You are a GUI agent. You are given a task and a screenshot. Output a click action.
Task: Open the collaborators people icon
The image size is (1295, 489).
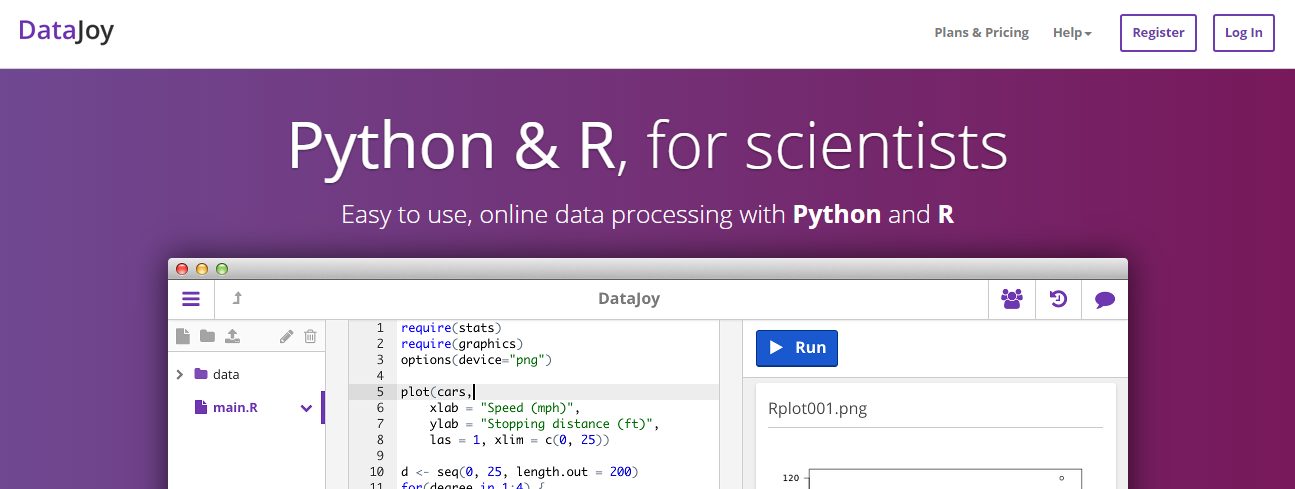coord(1012,299)
